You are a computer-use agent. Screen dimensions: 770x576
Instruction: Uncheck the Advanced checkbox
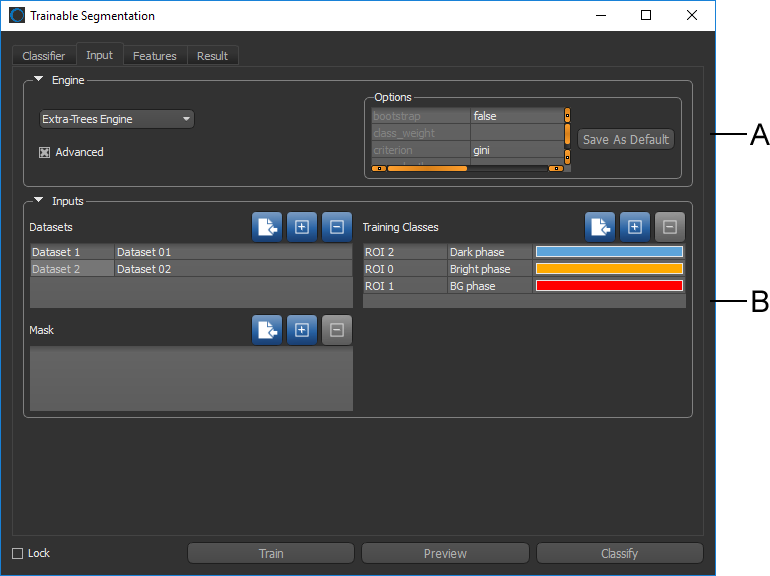[x=45, y=152]
